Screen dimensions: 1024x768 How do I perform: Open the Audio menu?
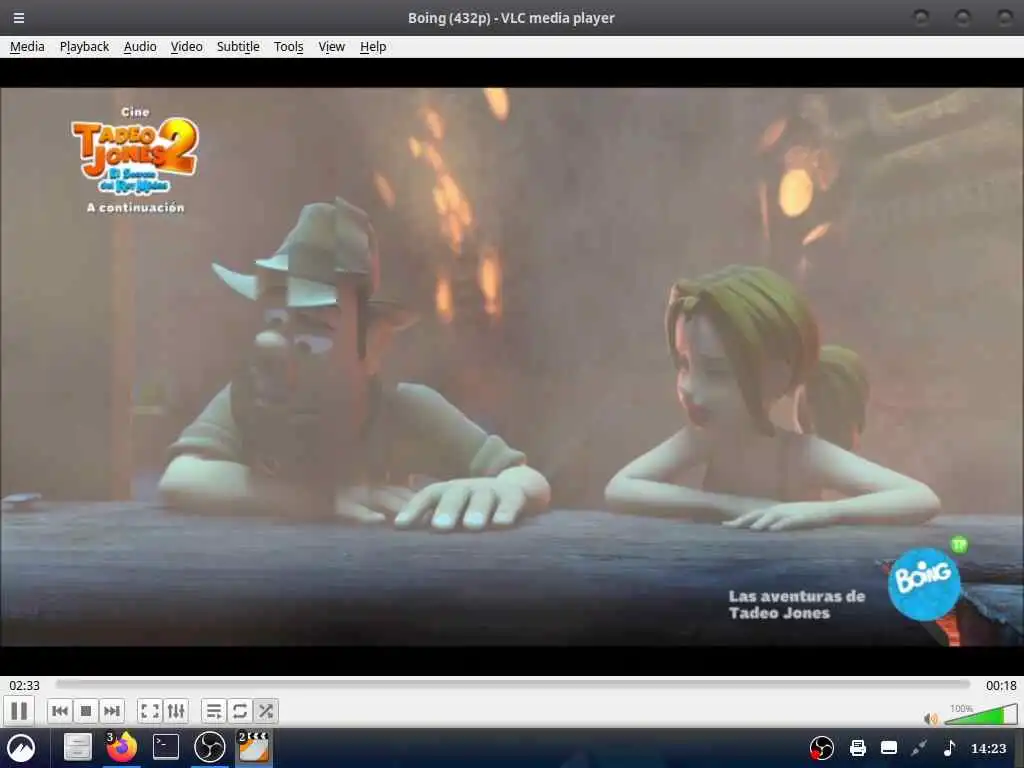point(140,46)
